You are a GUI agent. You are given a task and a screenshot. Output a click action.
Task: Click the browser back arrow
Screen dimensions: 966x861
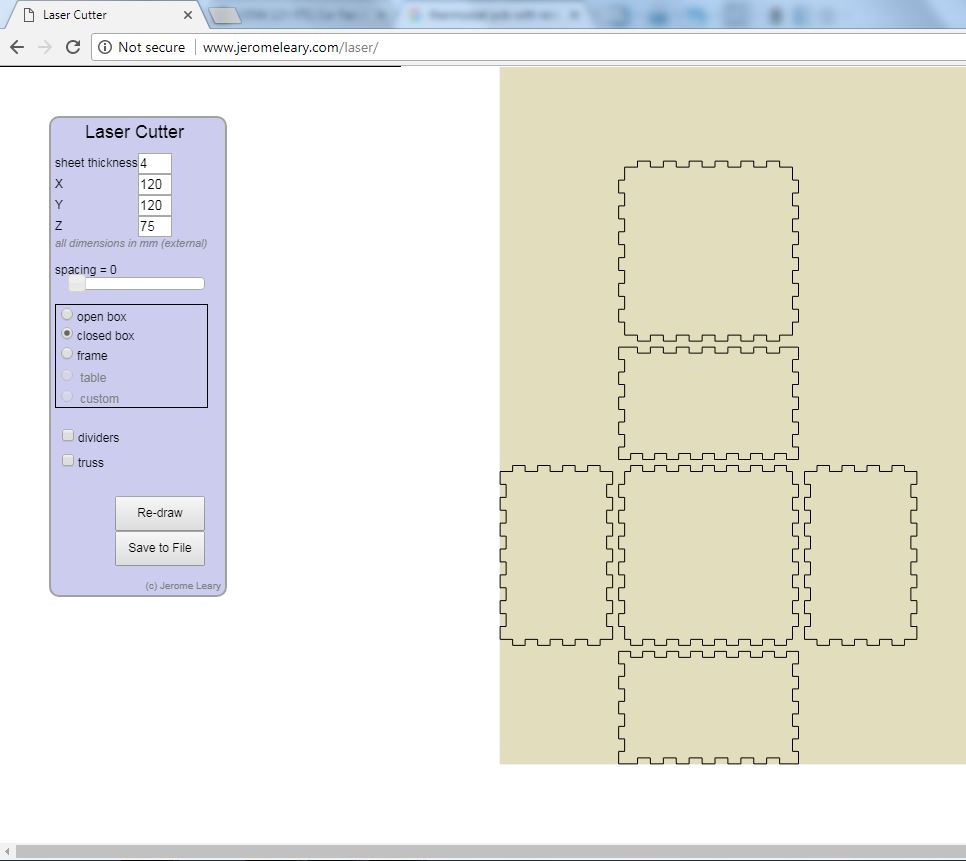[16, 46]
